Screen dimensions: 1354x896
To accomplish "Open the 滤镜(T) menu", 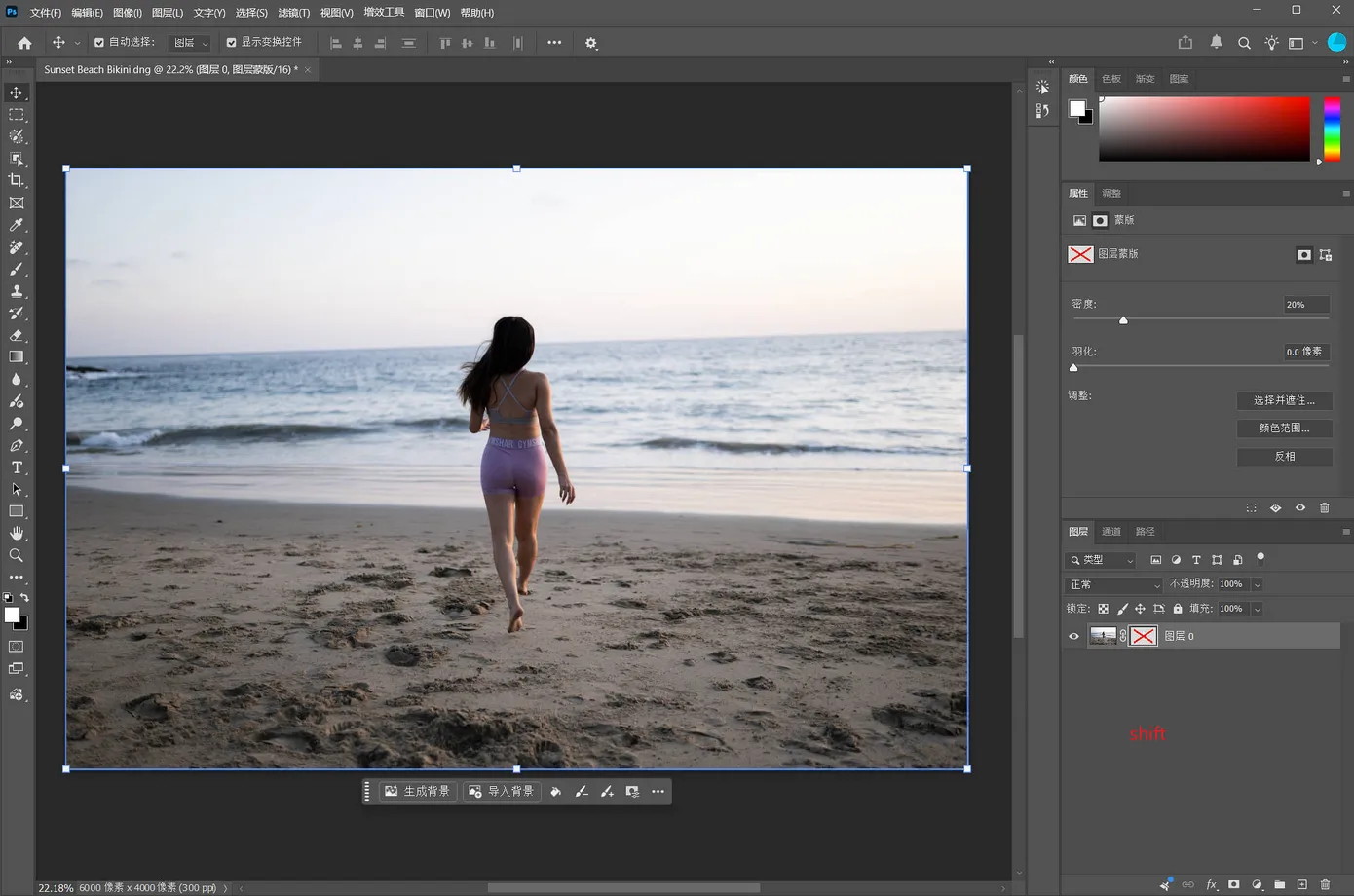I will 293,13.
